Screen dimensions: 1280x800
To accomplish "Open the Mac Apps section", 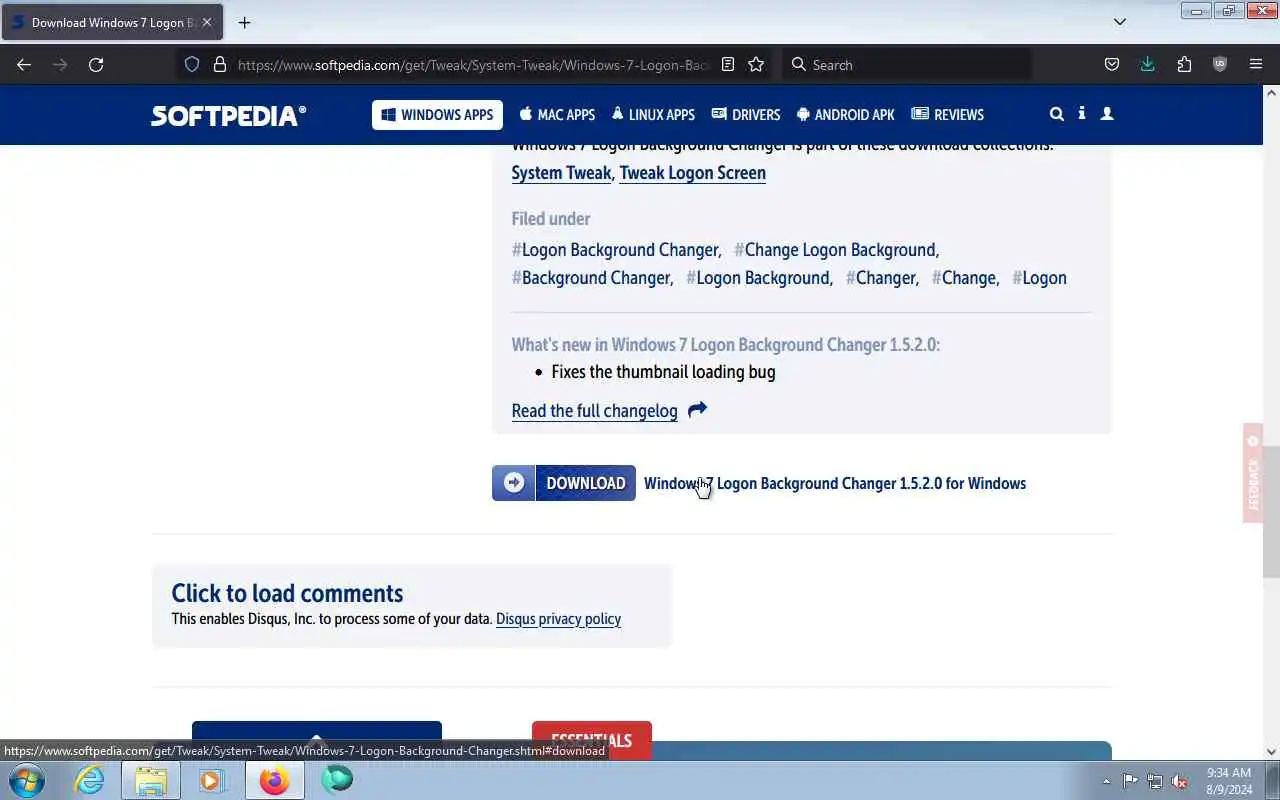I will [x=557, y=115].
